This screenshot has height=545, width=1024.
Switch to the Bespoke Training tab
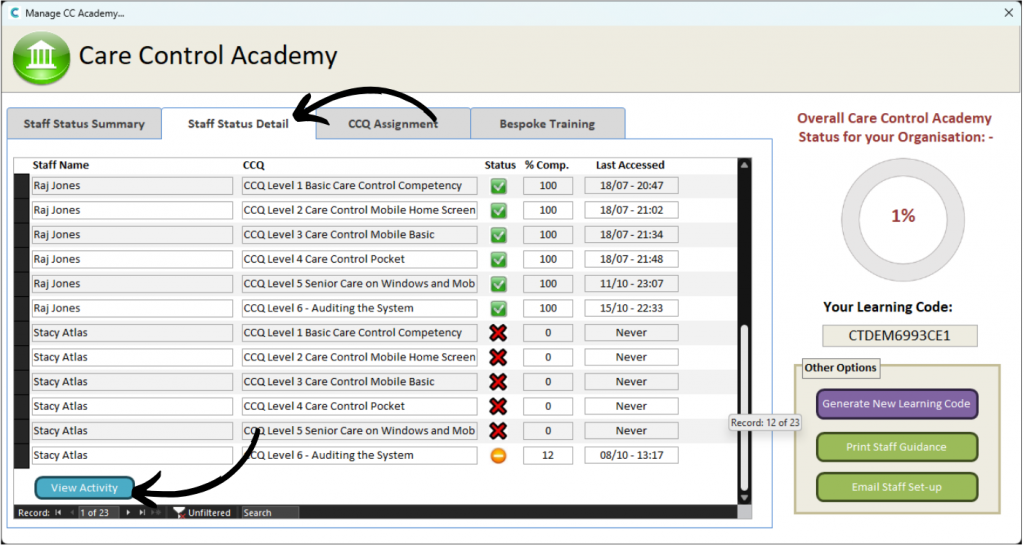pos(547,124)
